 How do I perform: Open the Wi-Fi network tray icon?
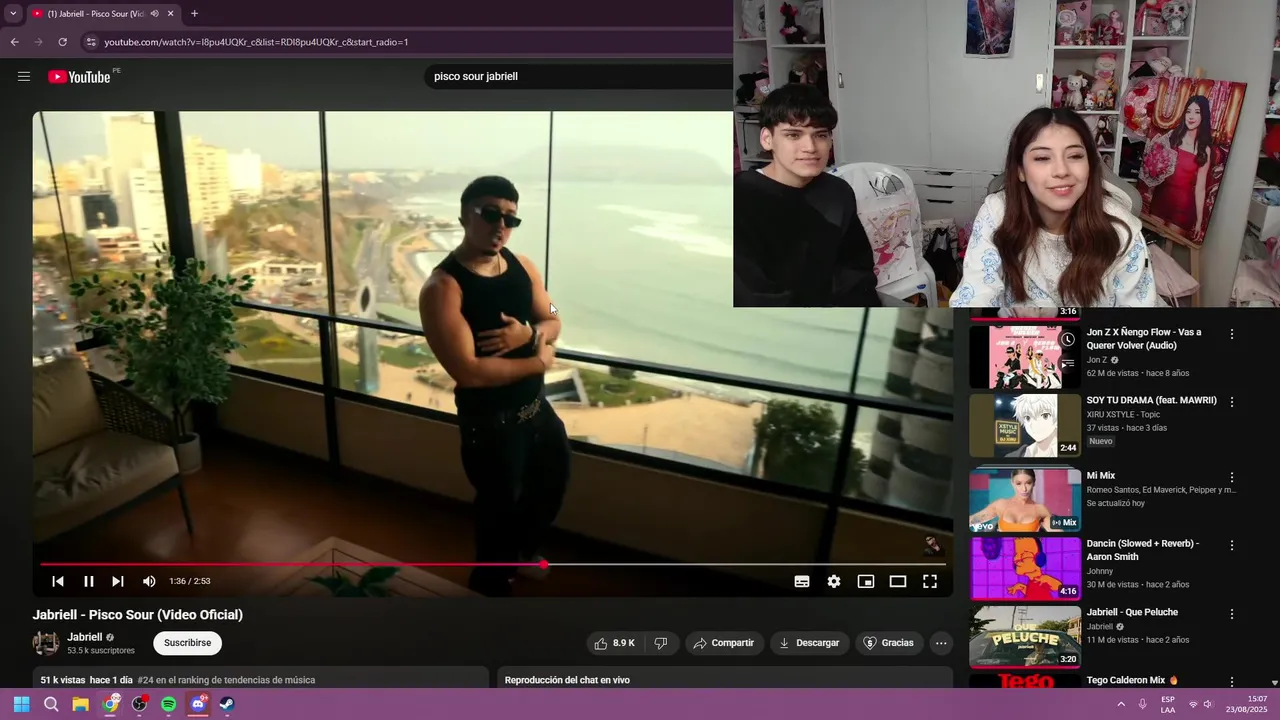point(1192,704)
